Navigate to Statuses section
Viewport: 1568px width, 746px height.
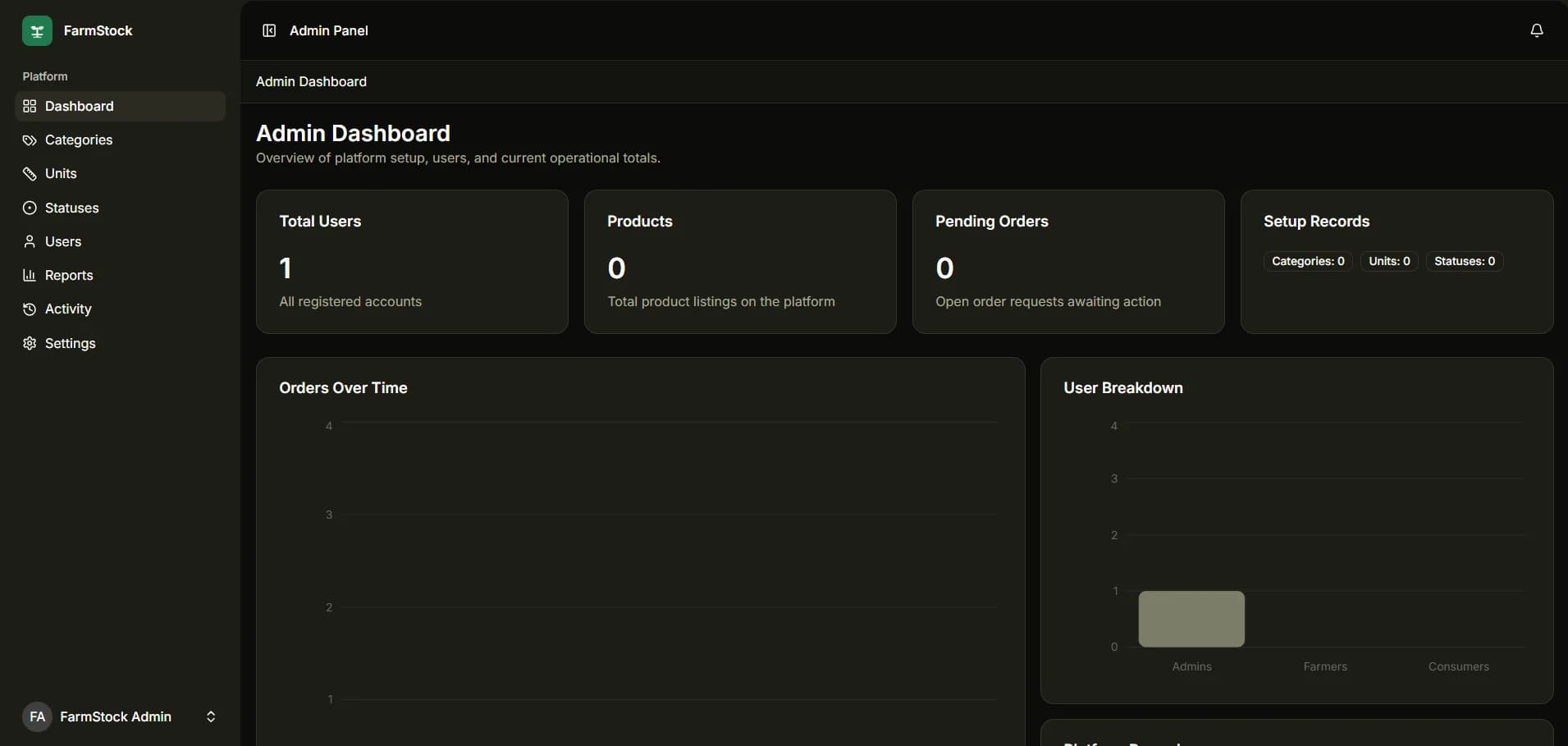(120, 208)
